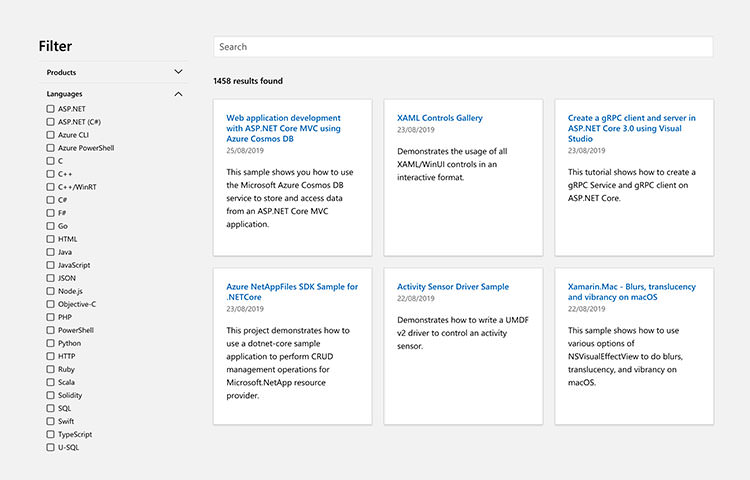Open the XAML Controls Gallery sample

click(x=439, y=118)
